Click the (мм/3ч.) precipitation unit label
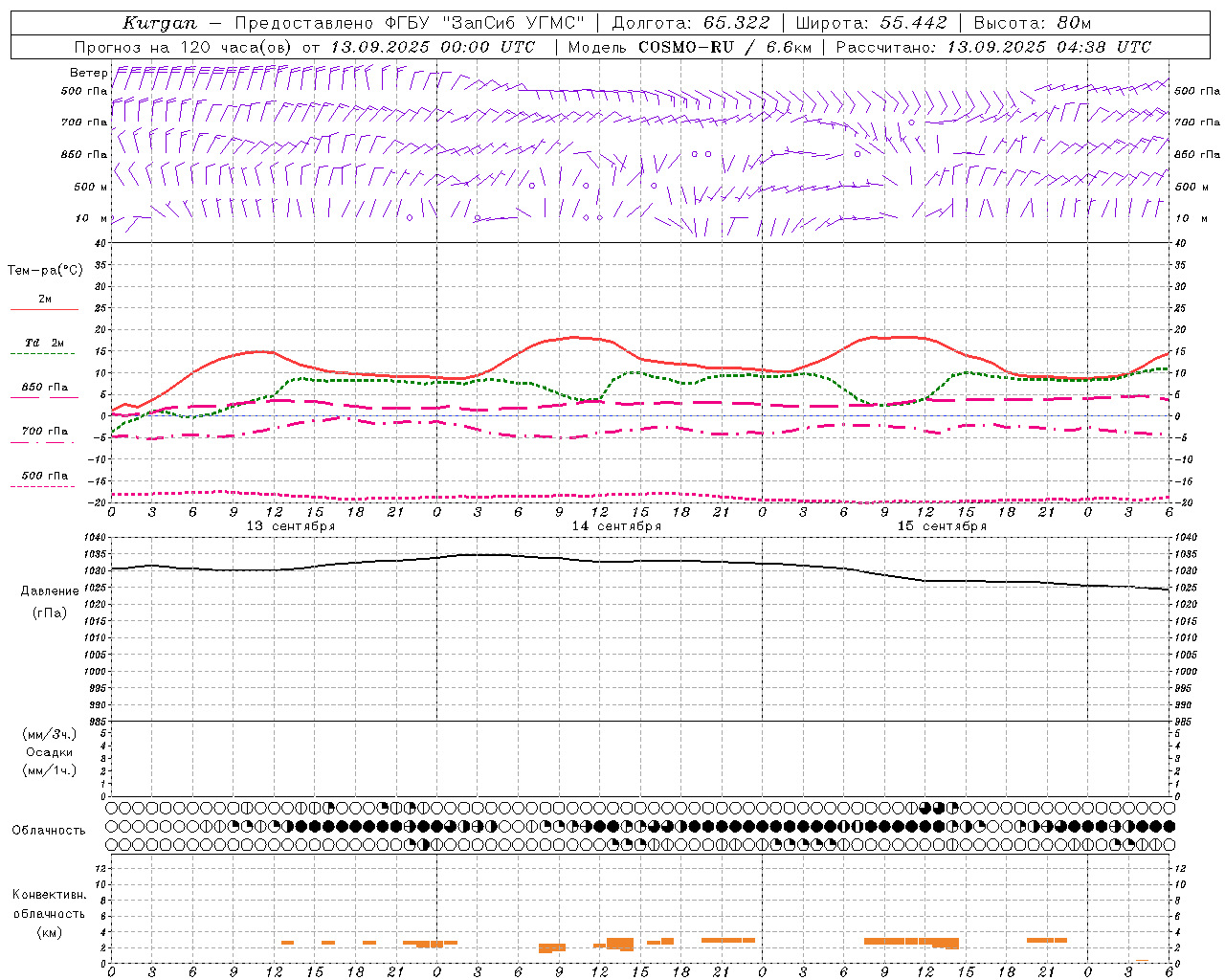 tap(49, 734)
